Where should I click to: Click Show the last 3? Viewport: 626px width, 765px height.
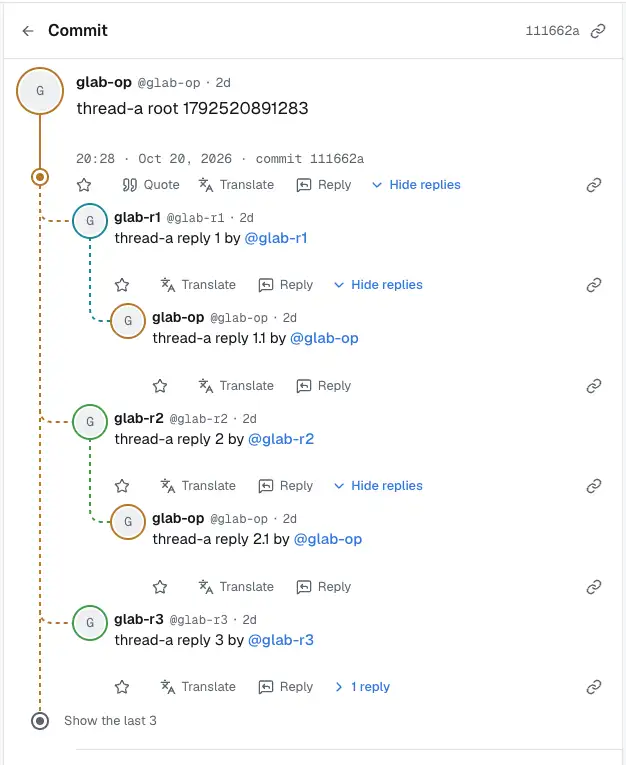(110, 721)
